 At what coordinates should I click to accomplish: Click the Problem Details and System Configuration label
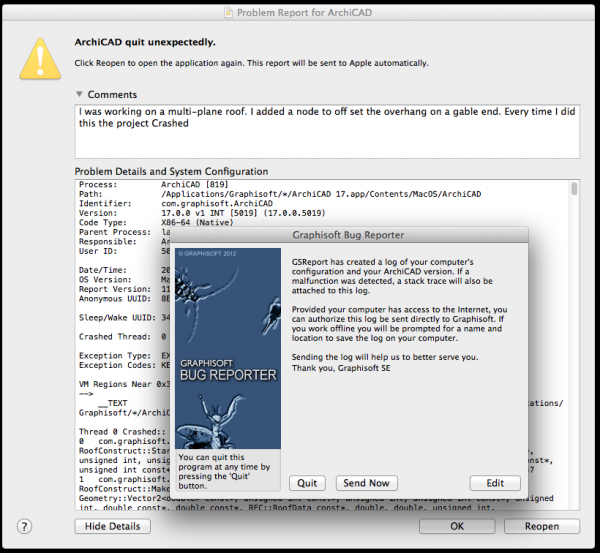(171, 171)
